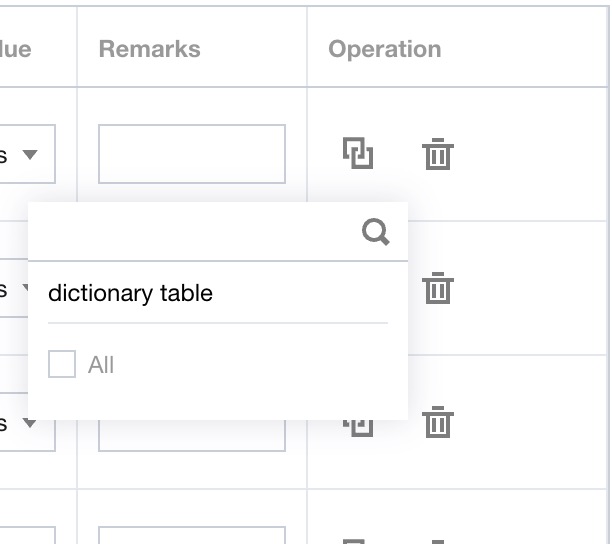The width and height of the screenshot is (612, 544).
Task: Click the truncated Value column header
Action: click(x=16, y=49)
